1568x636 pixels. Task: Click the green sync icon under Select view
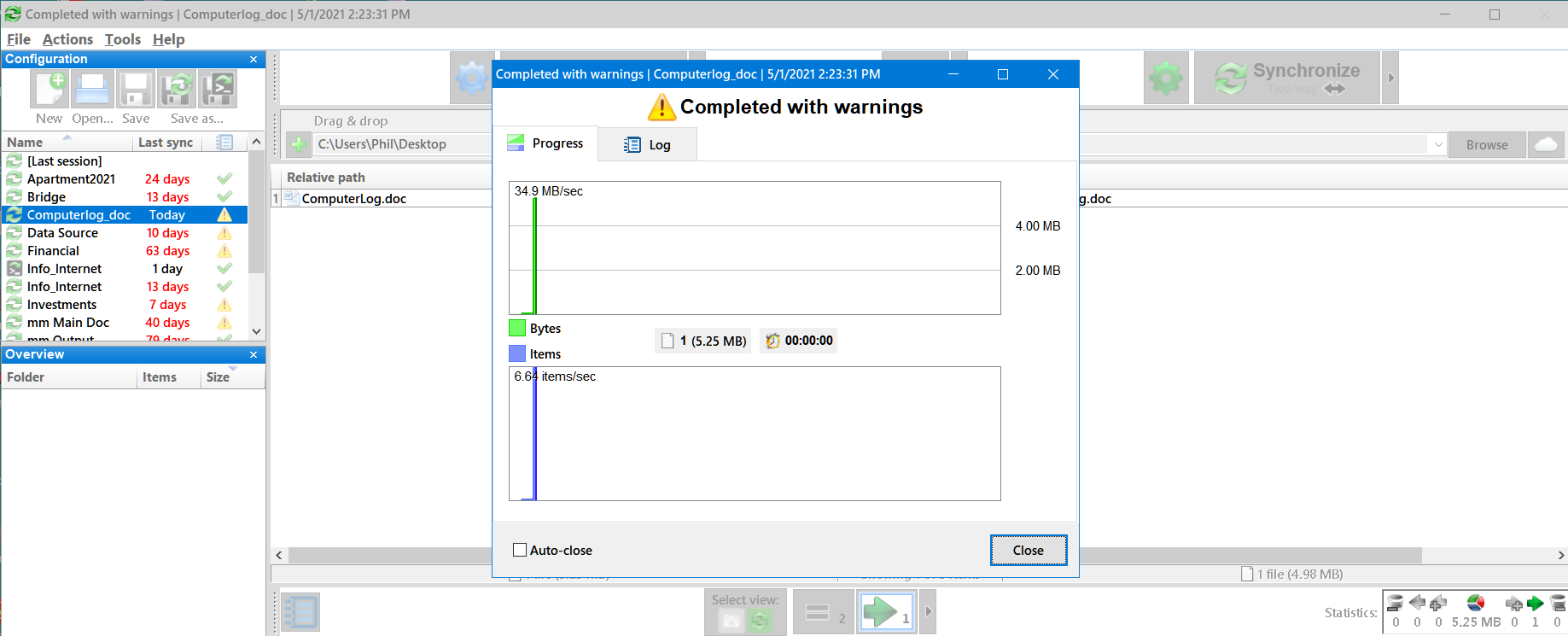click(x=759, y=621)
